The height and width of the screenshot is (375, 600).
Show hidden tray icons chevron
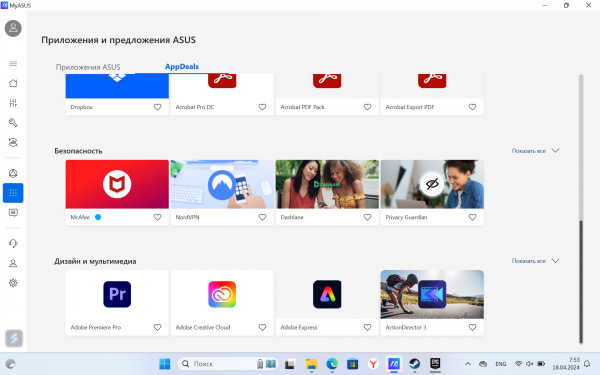point(468,364)
